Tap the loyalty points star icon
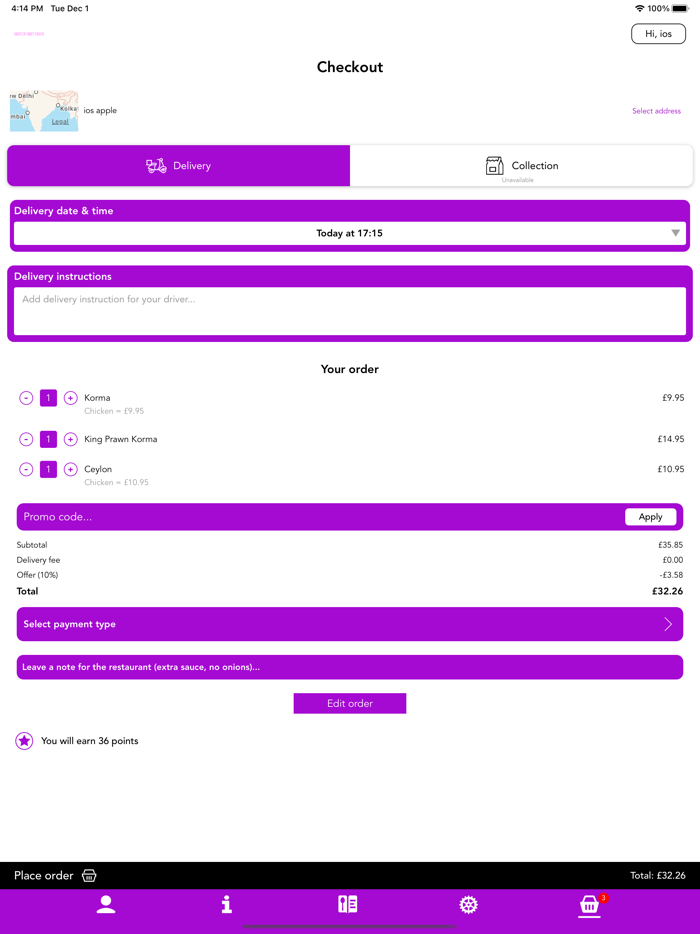 (24, 741)
